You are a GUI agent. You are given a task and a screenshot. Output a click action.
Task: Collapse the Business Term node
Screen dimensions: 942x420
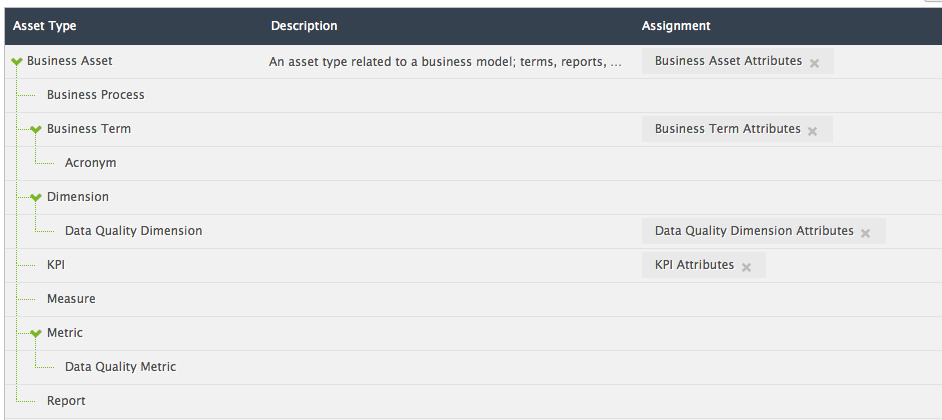tap(36, 129)
